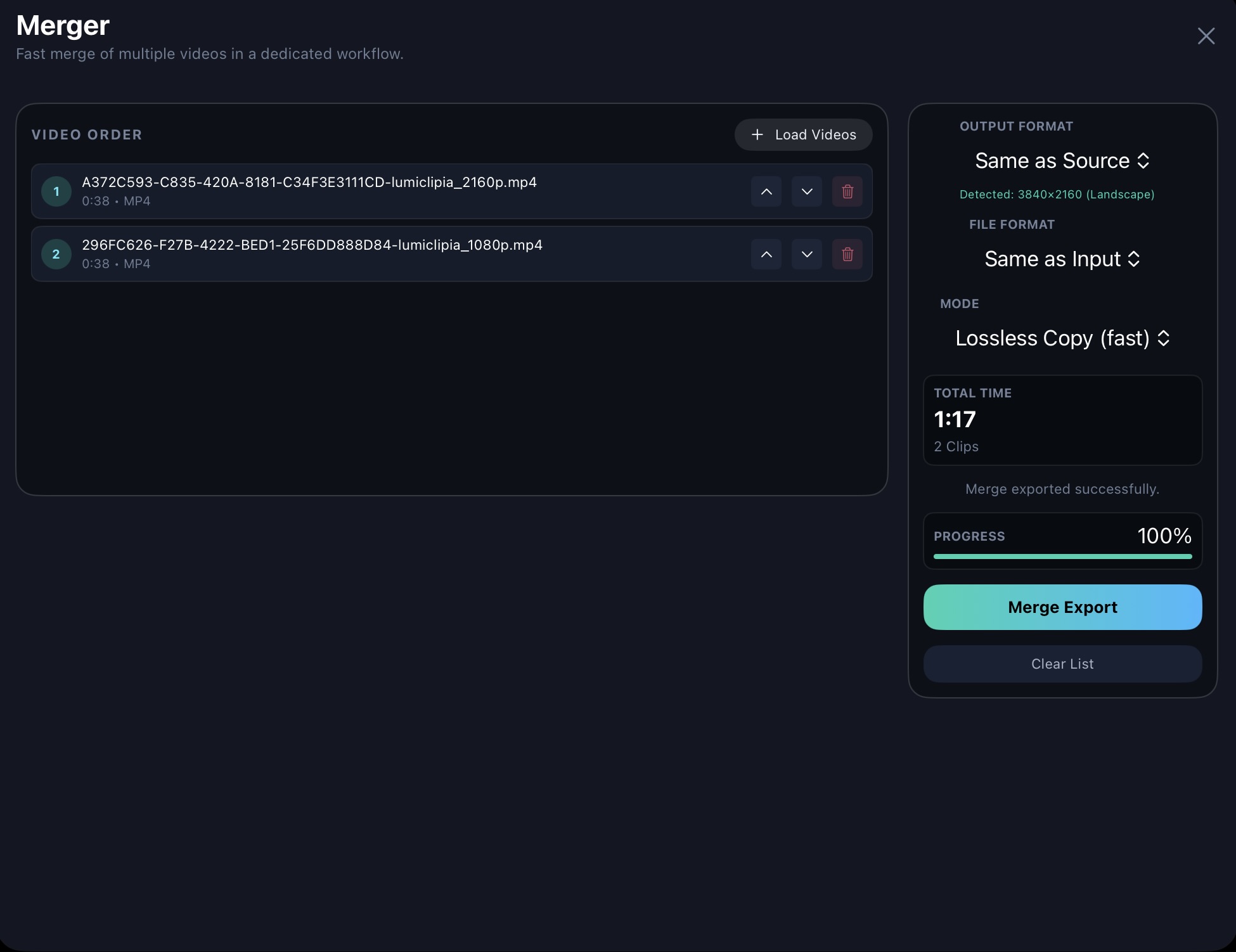Delete the 2160p video using its trash icon
This screenshot has width=1236, height=952.
tap(847, 191)
